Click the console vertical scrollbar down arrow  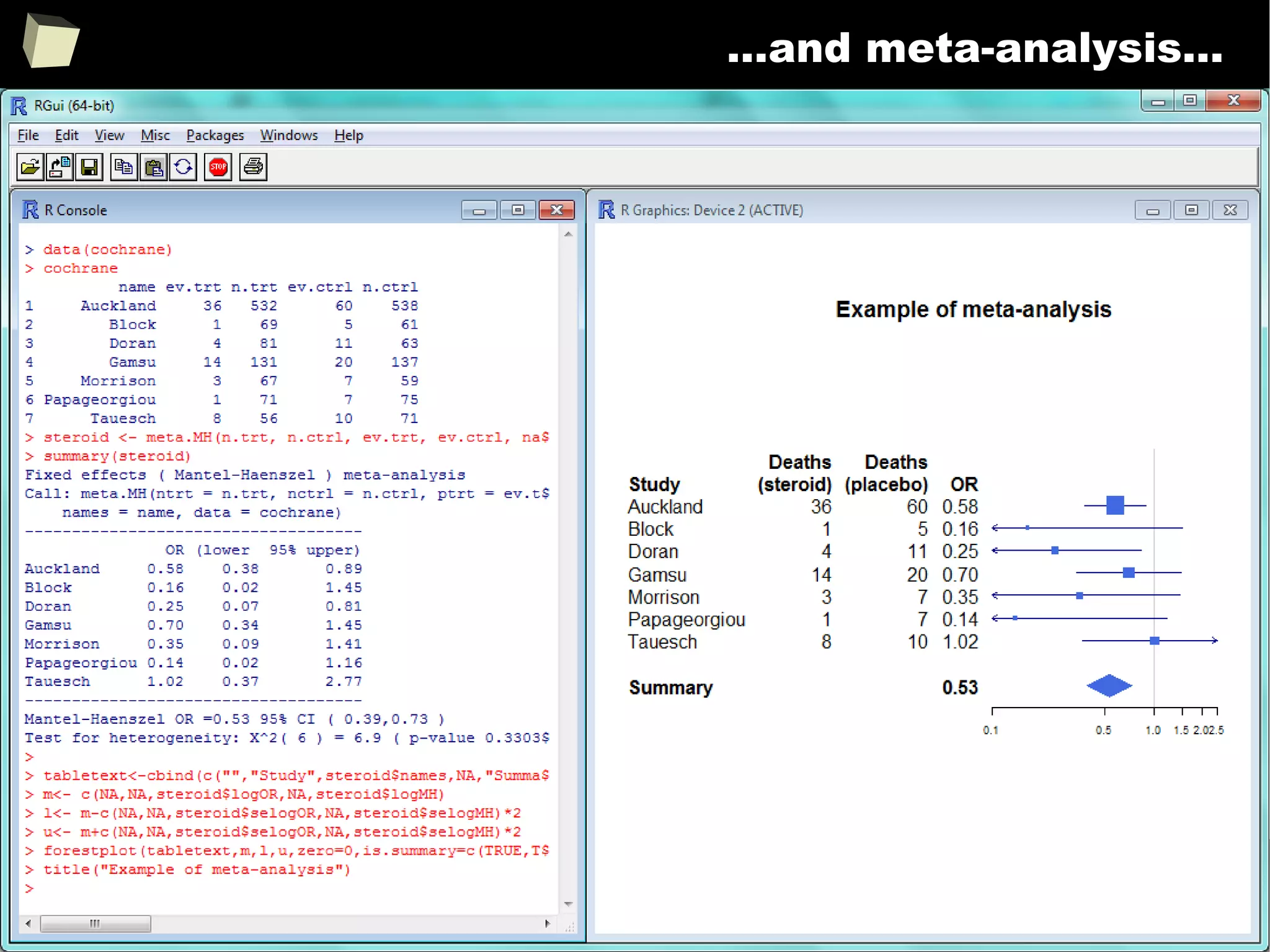[568, 904]
